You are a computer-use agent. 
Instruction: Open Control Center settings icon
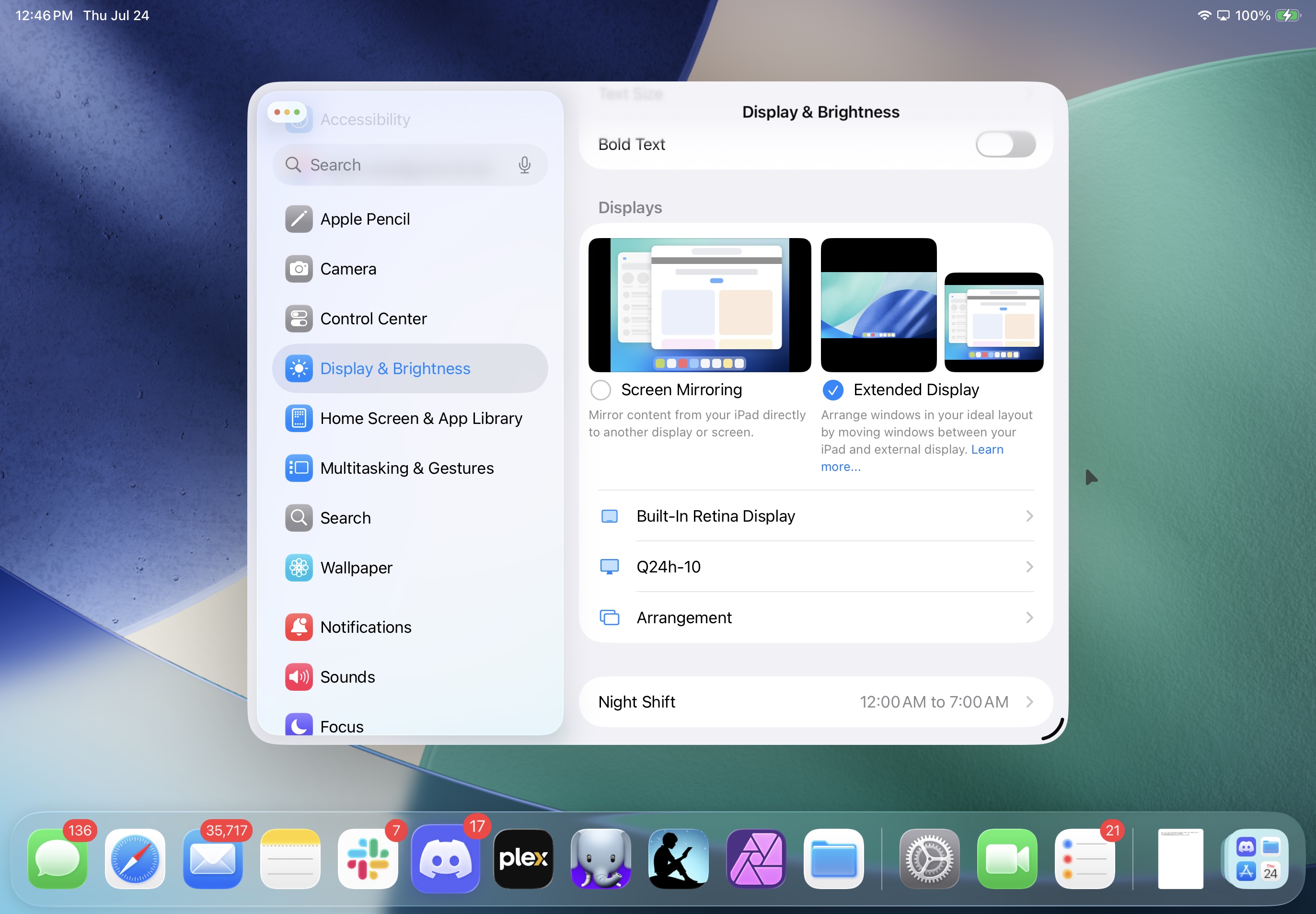[299, 319]
